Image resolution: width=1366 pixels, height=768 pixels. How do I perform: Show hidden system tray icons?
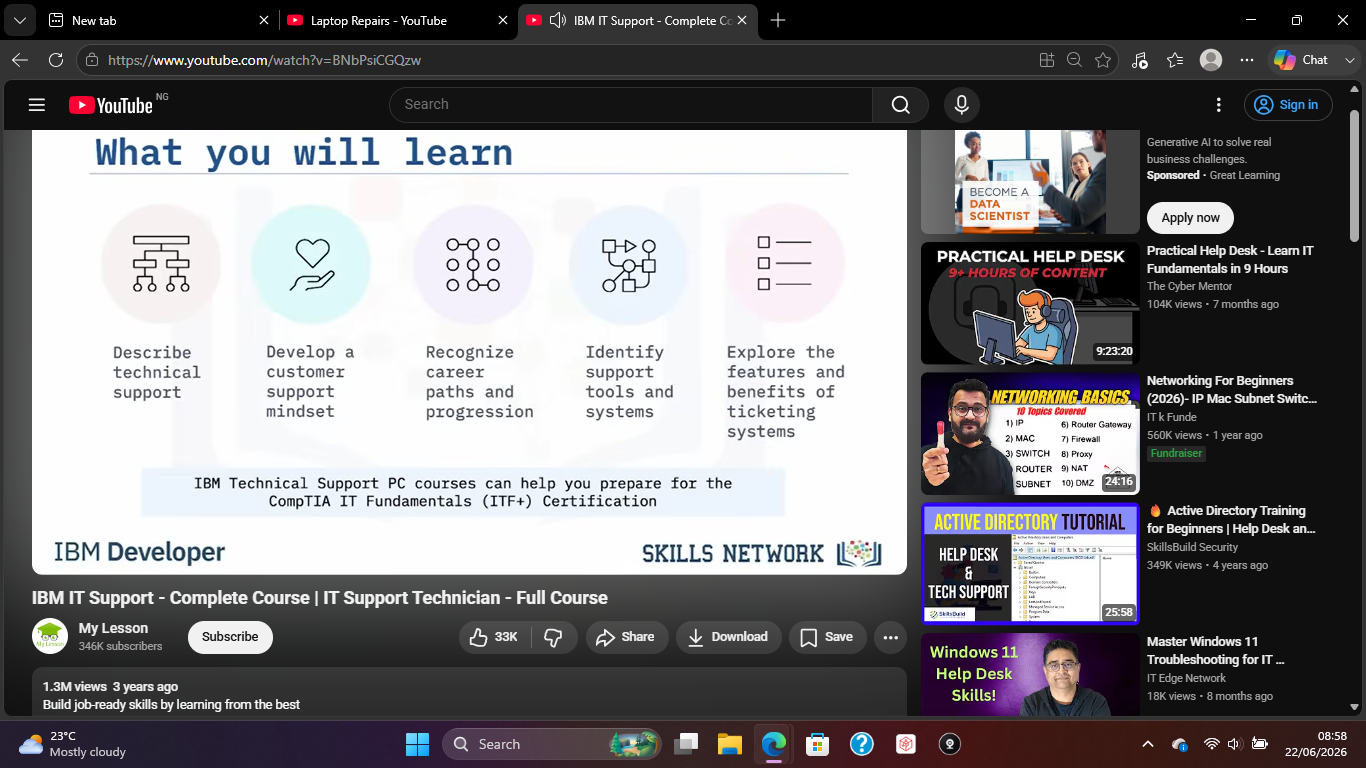tap(1148, 744)
